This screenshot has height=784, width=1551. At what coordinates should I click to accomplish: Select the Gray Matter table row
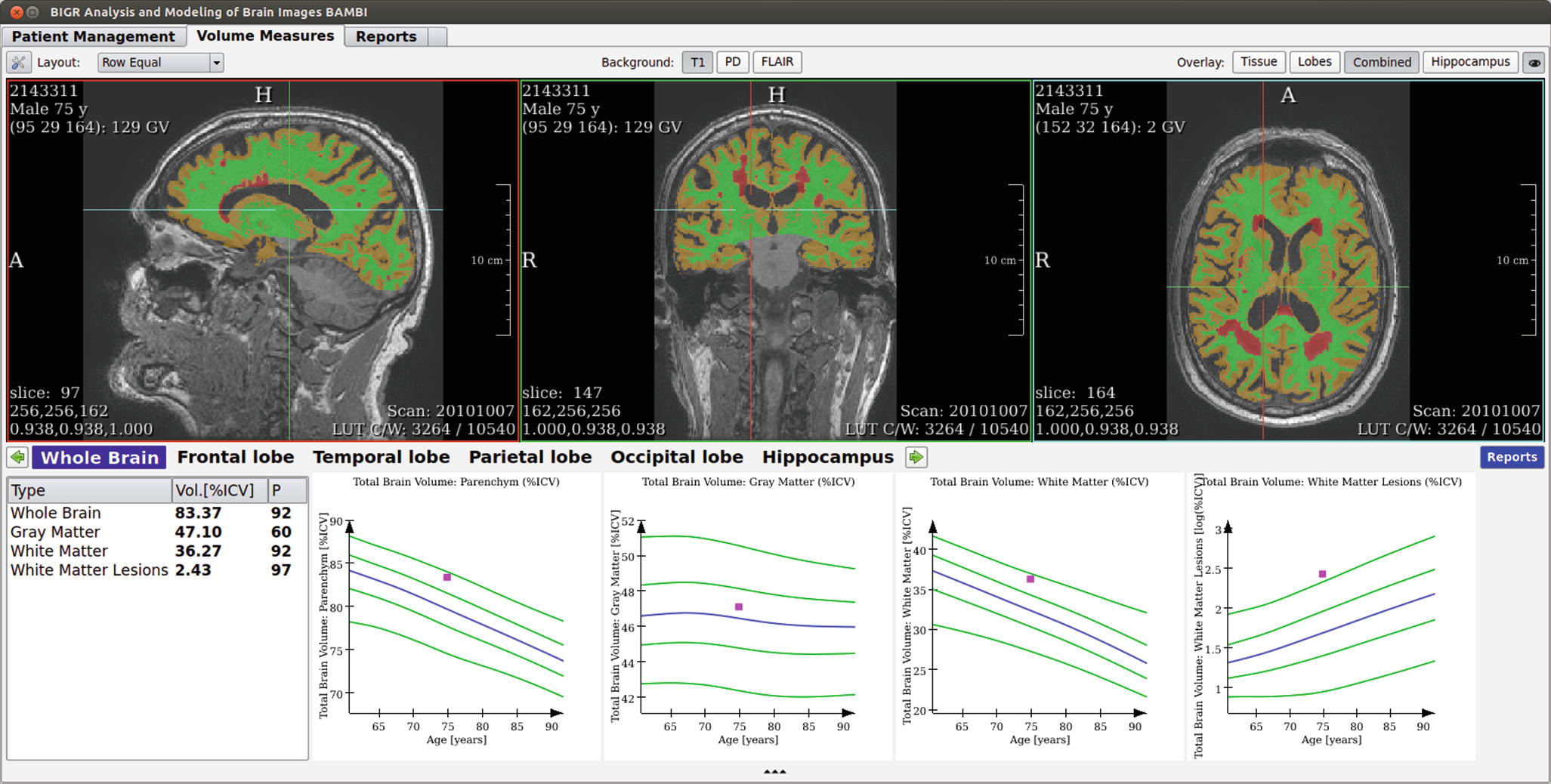point(157,532)
